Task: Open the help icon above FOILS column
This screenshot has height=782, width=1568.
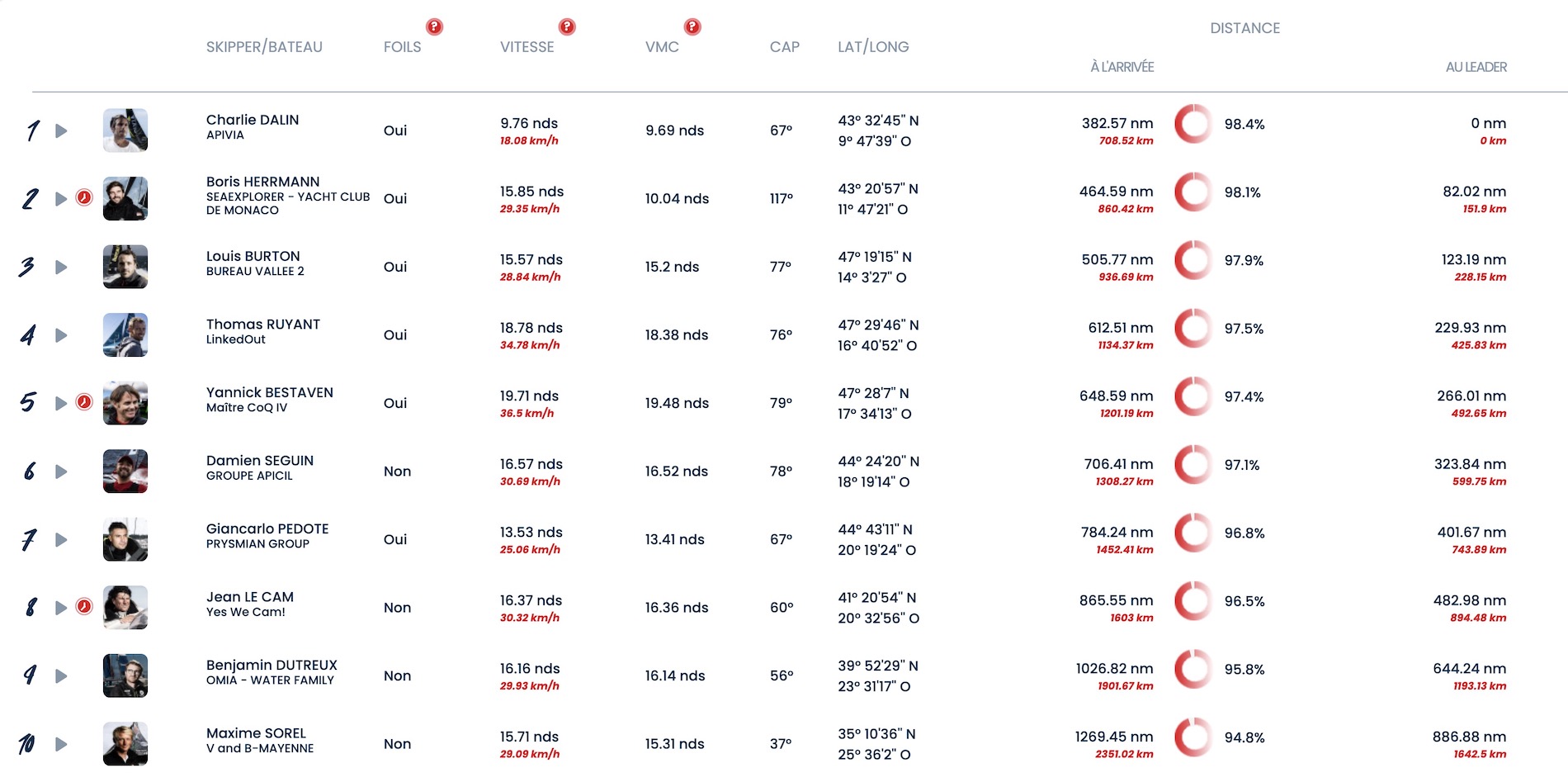Action: click(x=434, y=27)
